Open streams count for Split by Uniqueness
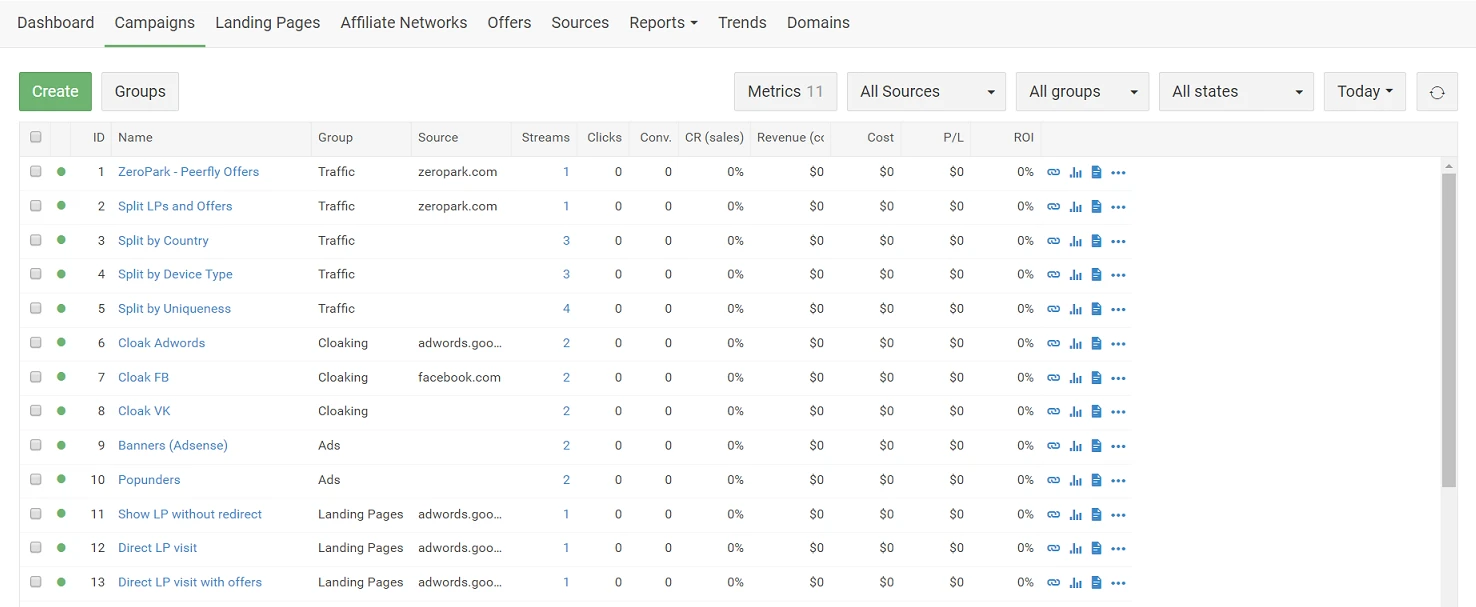 (566, 308)
